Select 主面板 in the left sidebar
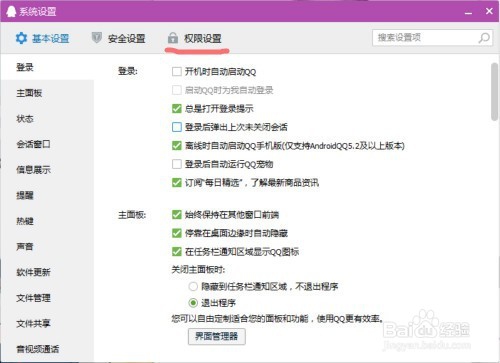 coord(47,93)
